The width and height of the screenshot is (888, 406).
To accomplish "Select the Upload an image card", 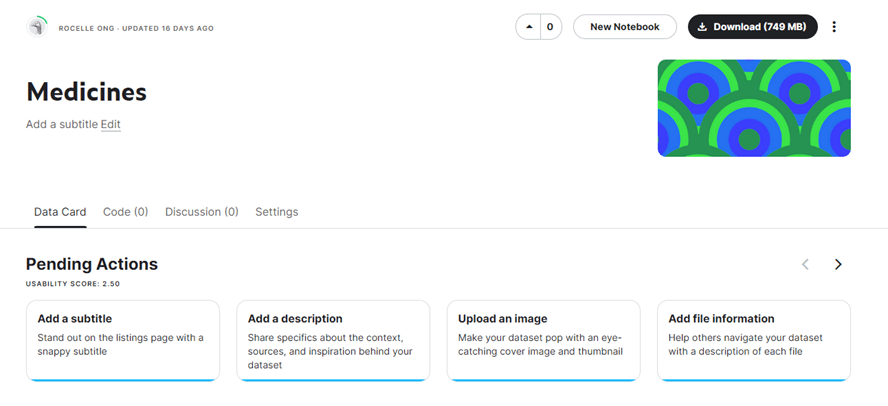I will (x=543, y=340).
